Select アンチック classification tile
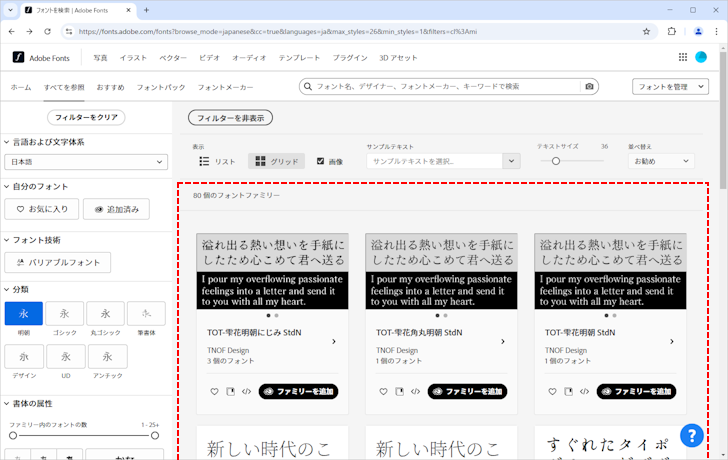The height and width of the screenshot is (460, 728). [x=108, y=356]
